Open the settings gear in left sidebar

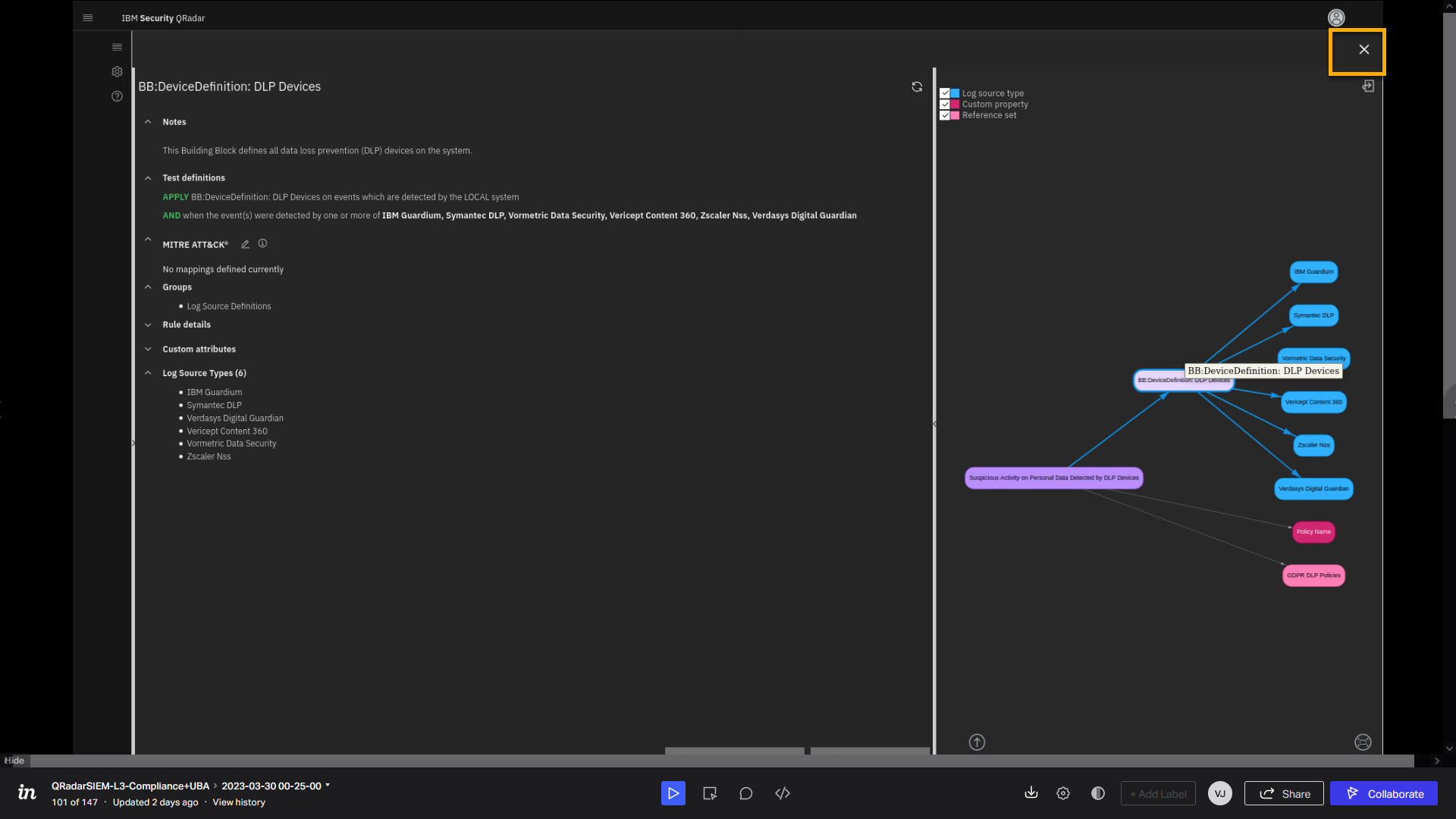coord(117,72)
